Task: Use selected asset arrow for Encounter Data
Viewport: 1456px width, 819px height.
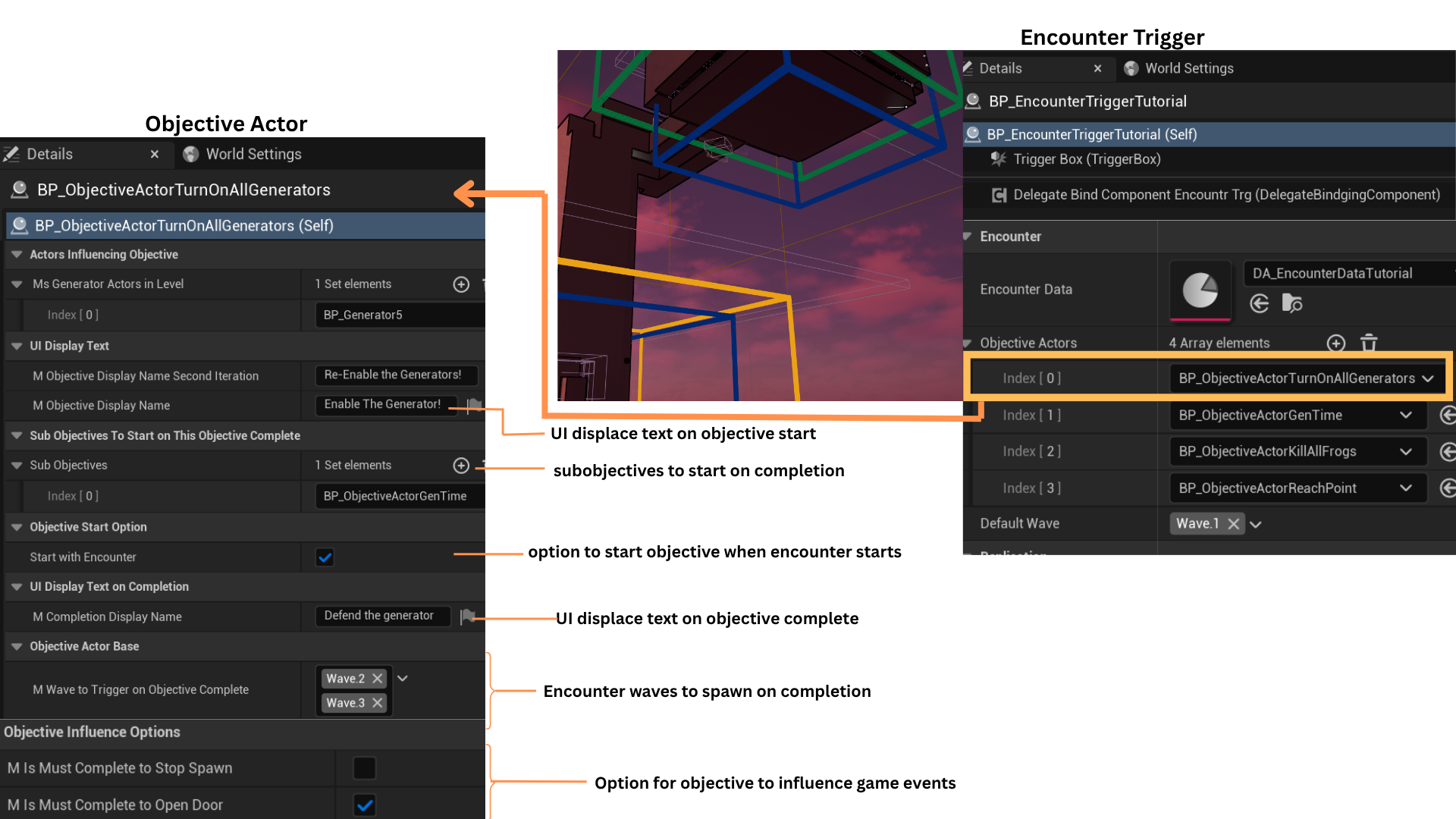Action: pyautogui.click(x=1260, y=304)
